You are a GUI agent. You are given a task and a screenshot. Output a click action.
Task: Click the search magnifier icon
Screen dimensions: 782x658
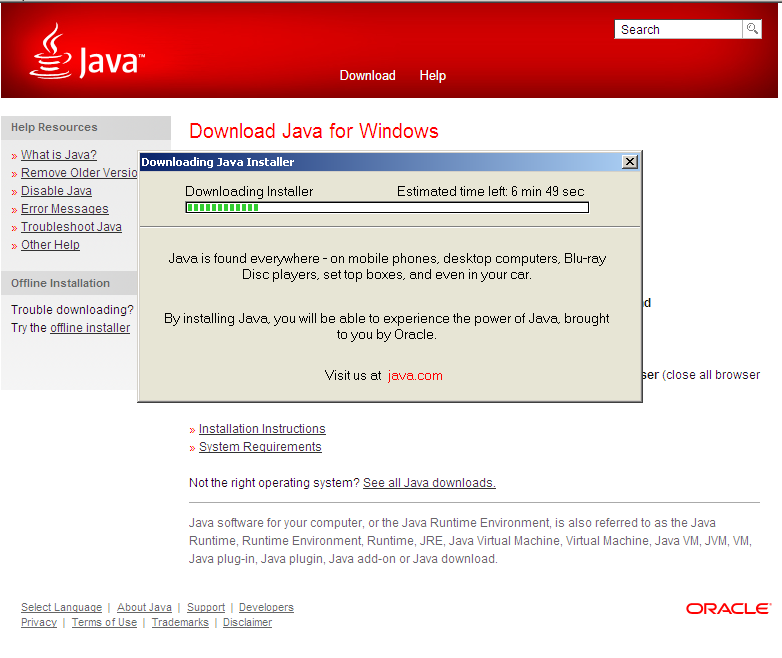pos(752,29)
